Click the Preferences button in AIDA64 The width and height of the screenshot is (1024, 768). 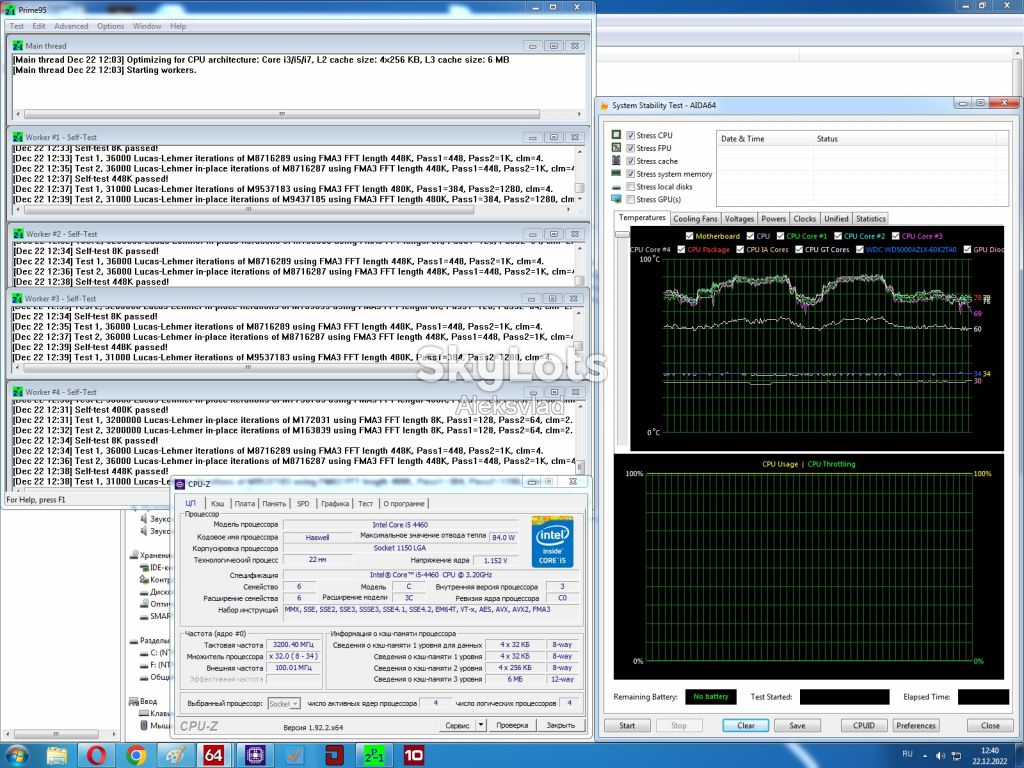point(916,726)
